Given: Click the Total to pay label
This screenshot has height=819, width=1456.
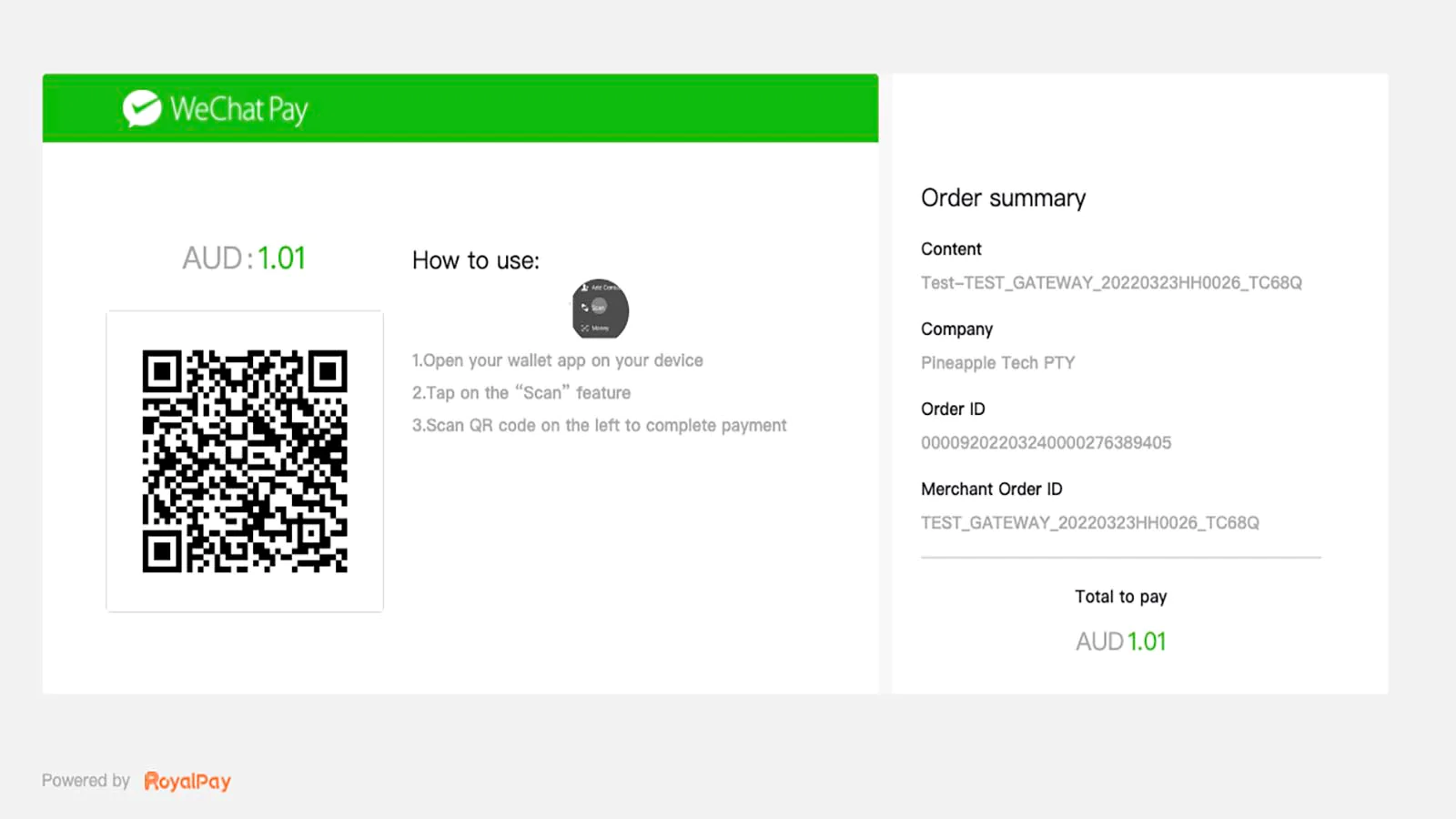Looking at the screenshot, I should point(1121,597).
